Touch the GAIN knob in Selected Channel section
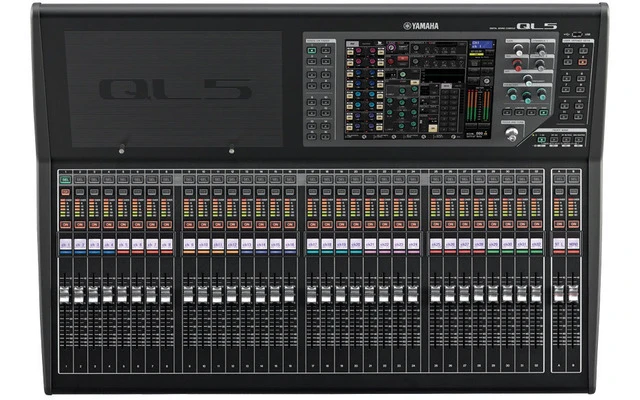Screen dimensions: 640x400 (518, 50)
